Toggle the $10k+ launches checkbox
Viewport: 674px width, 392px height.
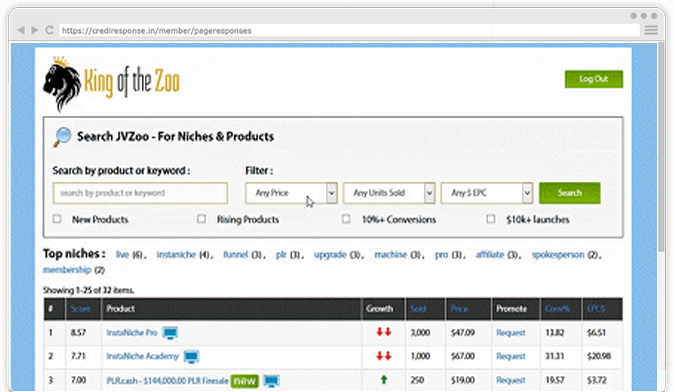click(490, 219)
